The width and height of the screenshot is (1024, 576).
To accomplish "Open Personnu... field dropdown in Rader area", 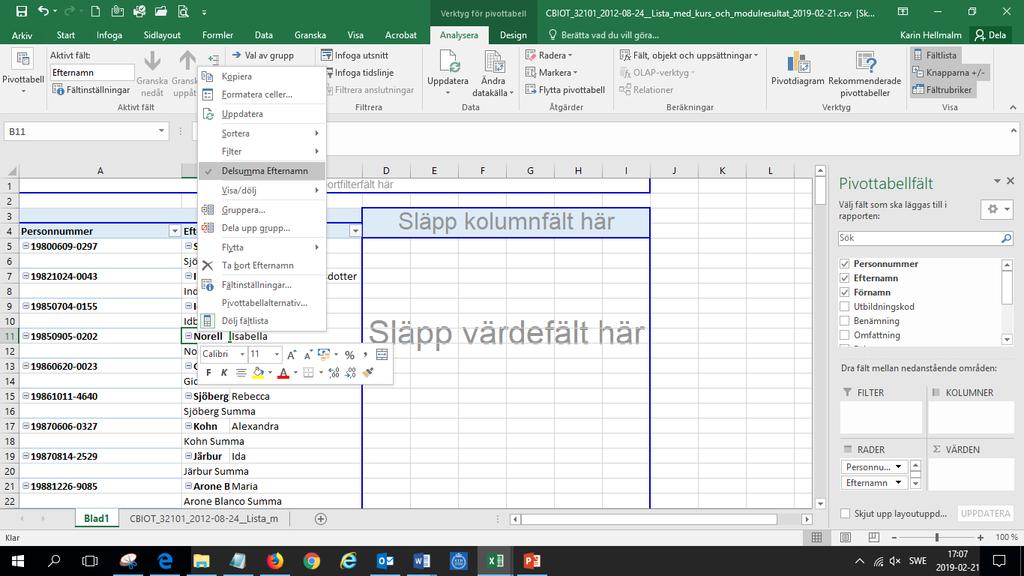I will [899, 467].
